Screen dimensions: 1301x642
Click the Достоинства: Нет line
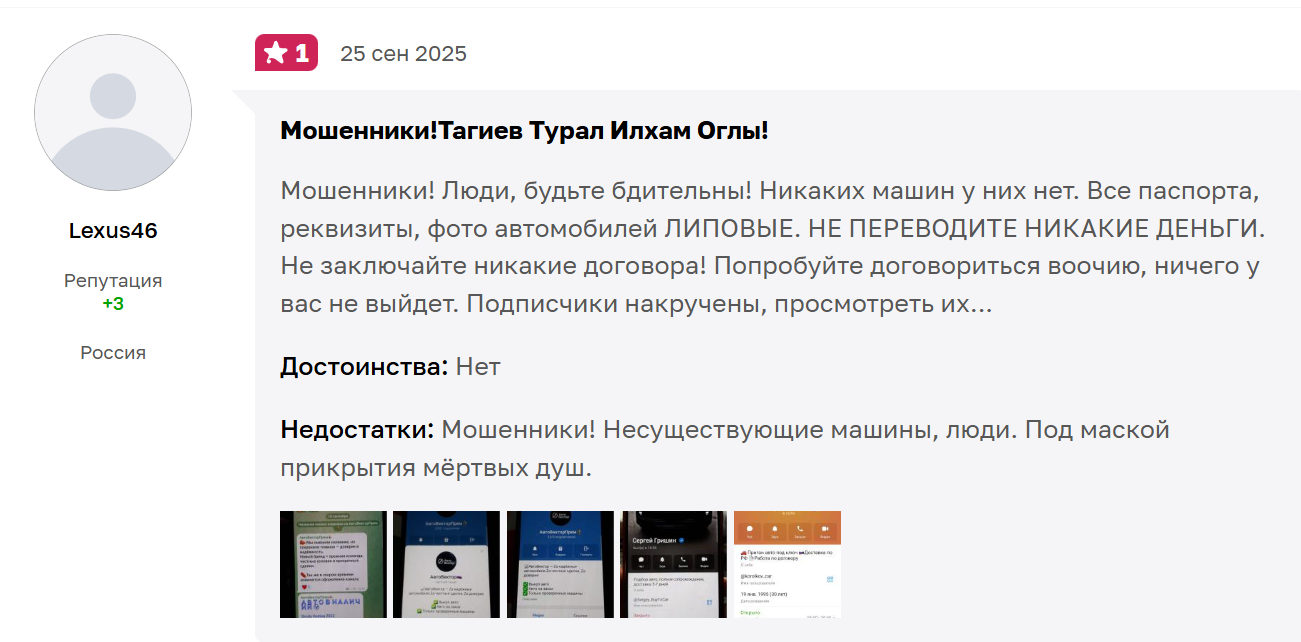tap(390, 367)
